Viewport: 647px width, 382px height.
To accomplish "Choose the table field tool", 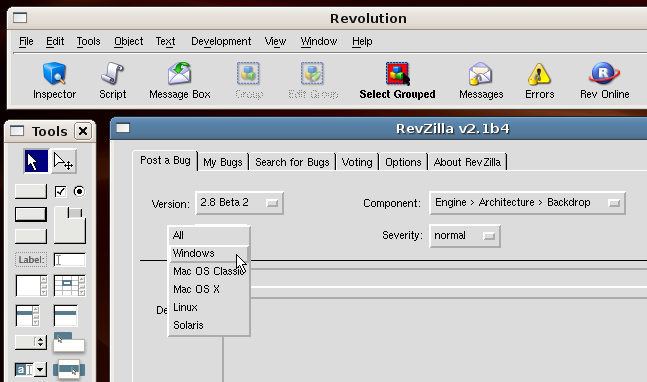I will tap(70, 285).
